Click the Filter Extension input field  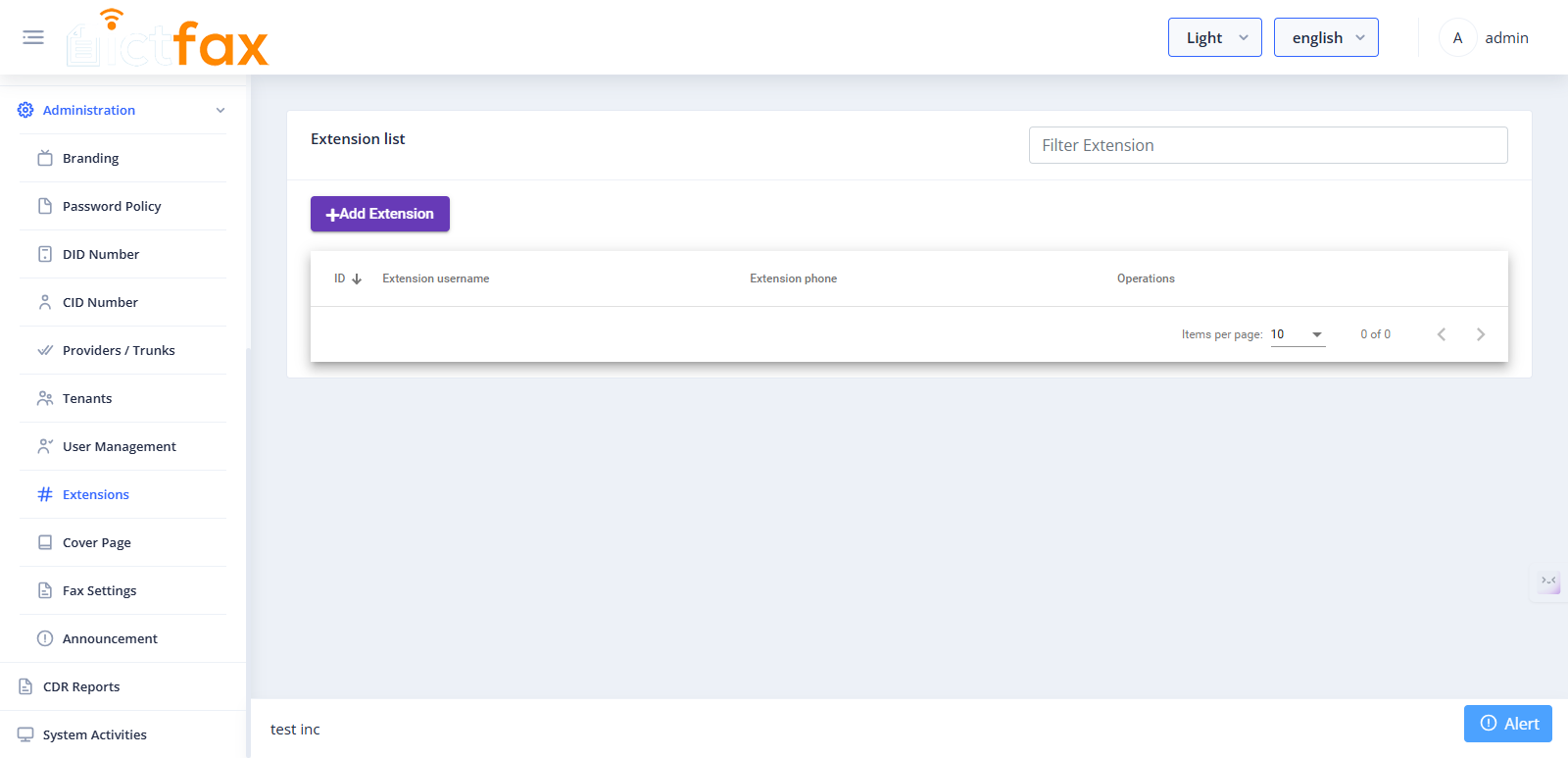pyautogui.click(x=1268, y=145)
